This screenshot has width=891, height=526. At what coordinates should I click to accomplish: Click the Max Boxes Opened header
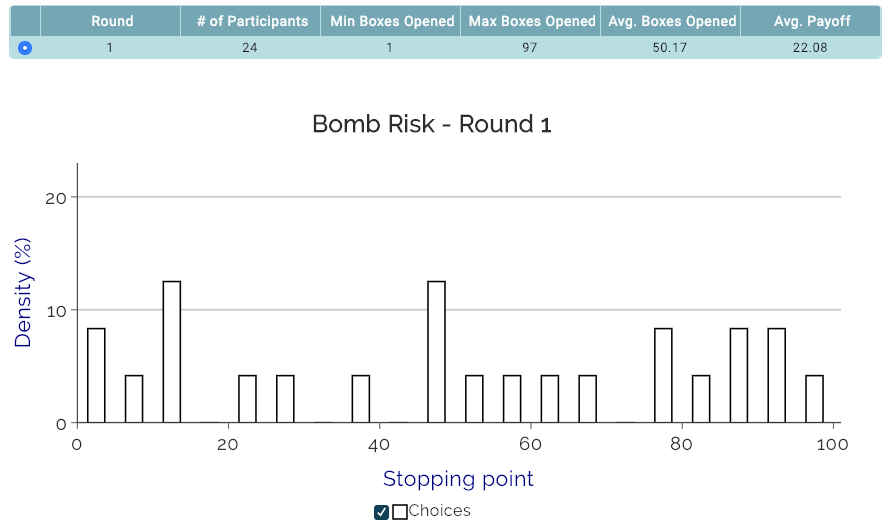(x=531, y=22)
